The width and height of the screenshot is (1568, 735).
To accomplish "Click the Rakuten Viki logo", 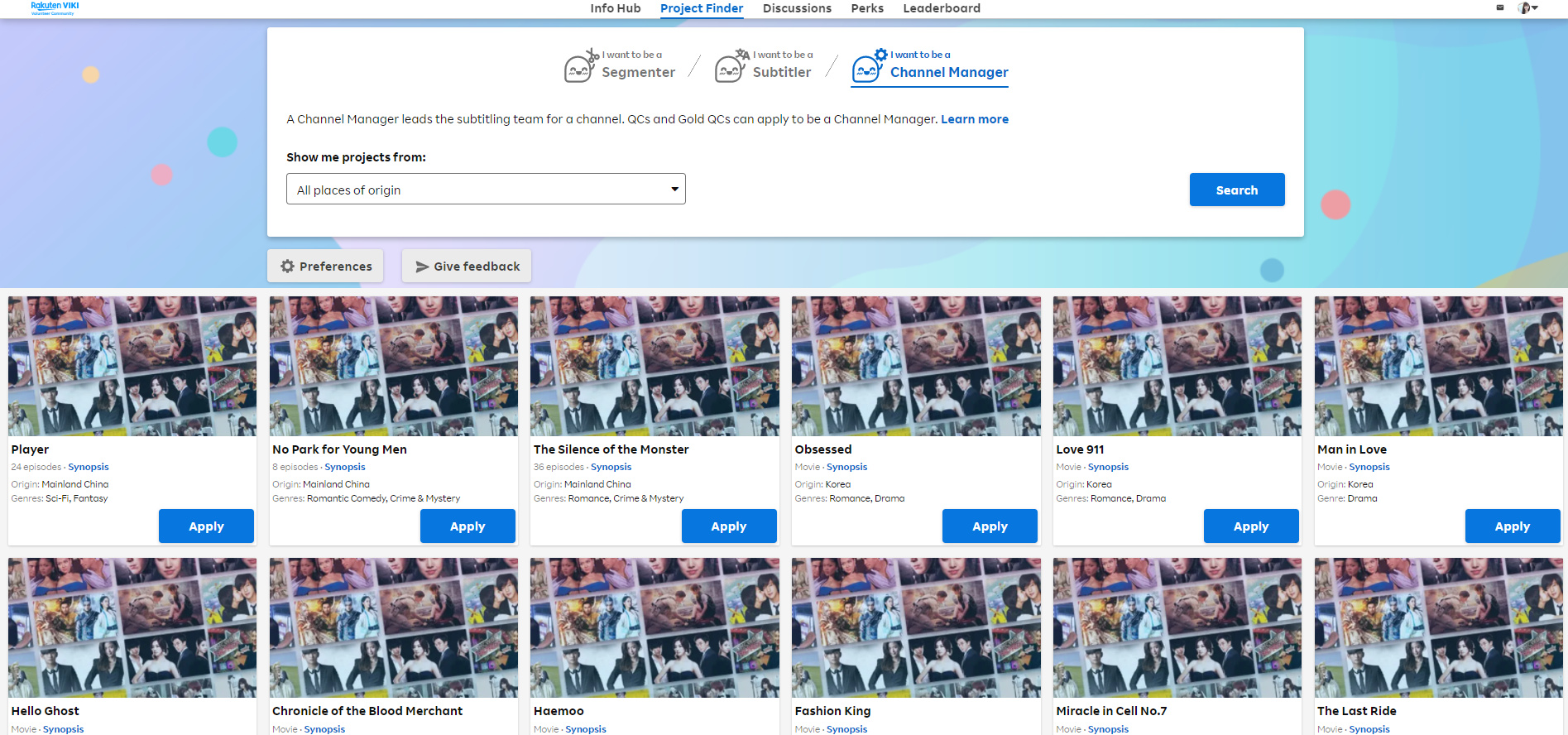I will pyautogui.click(x=55, y=7).
